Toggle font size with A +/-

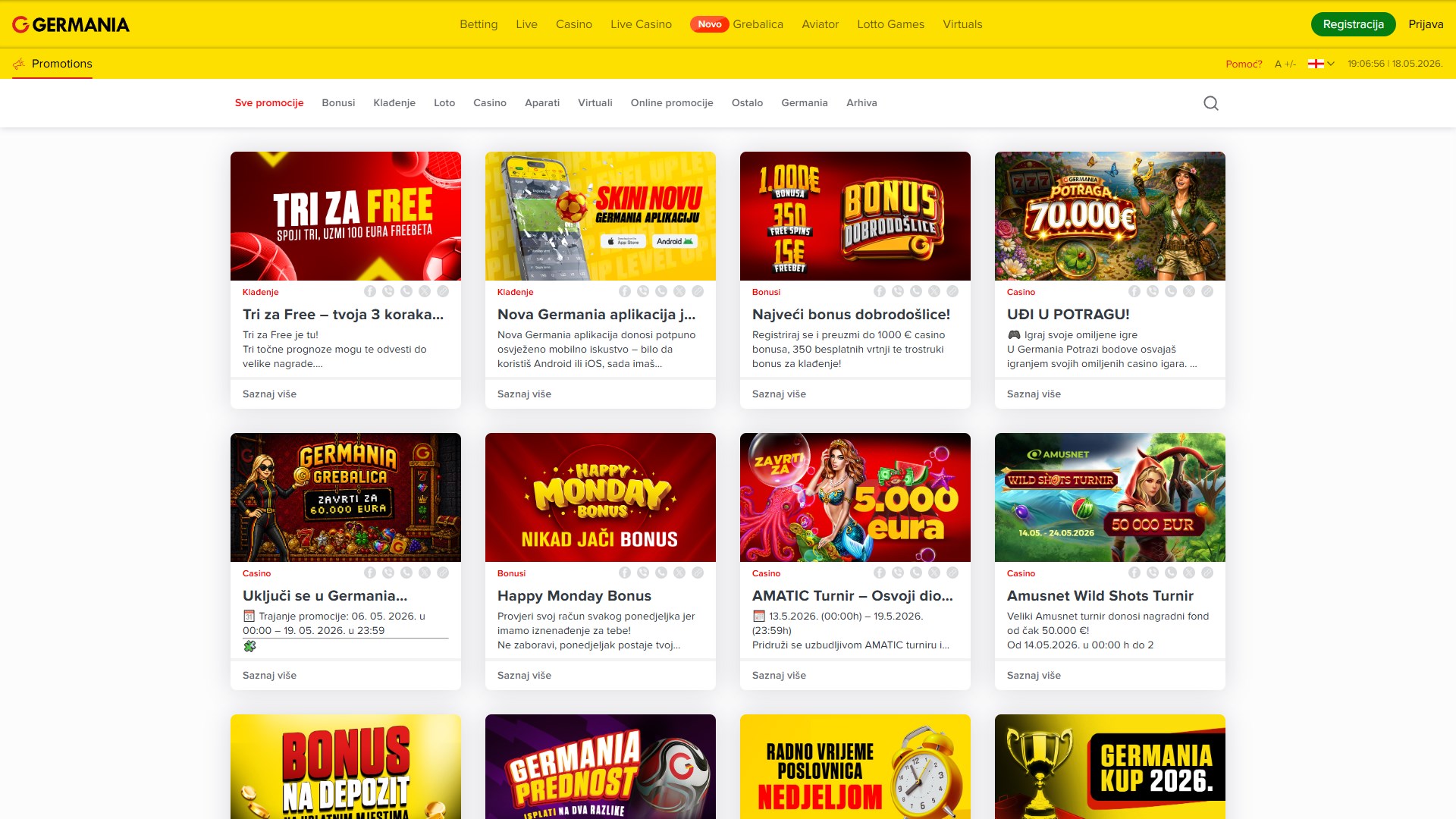(1285, 64)
